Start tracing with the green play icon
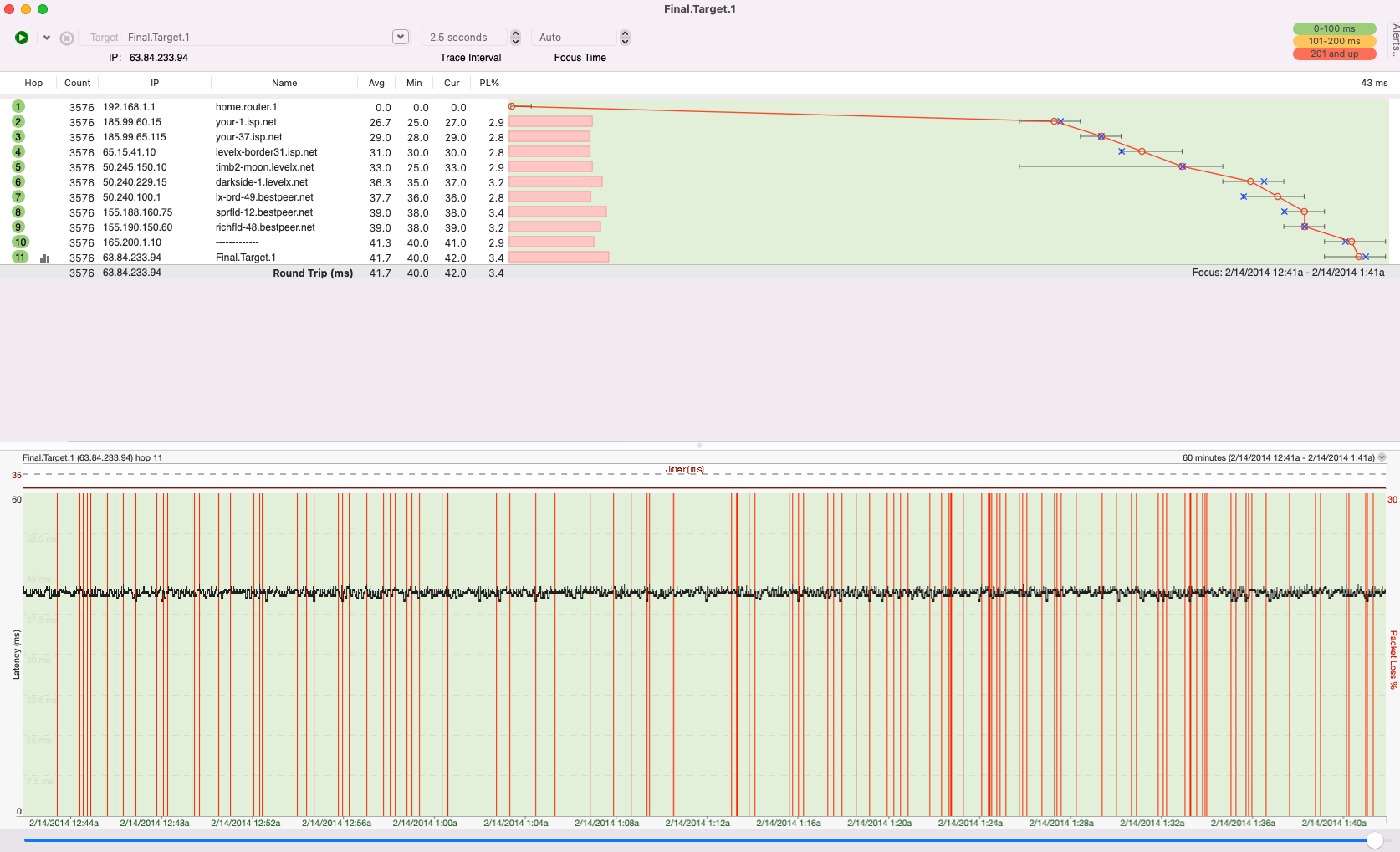This screenshot has width=1400, height=852. [x=21, y=37]
